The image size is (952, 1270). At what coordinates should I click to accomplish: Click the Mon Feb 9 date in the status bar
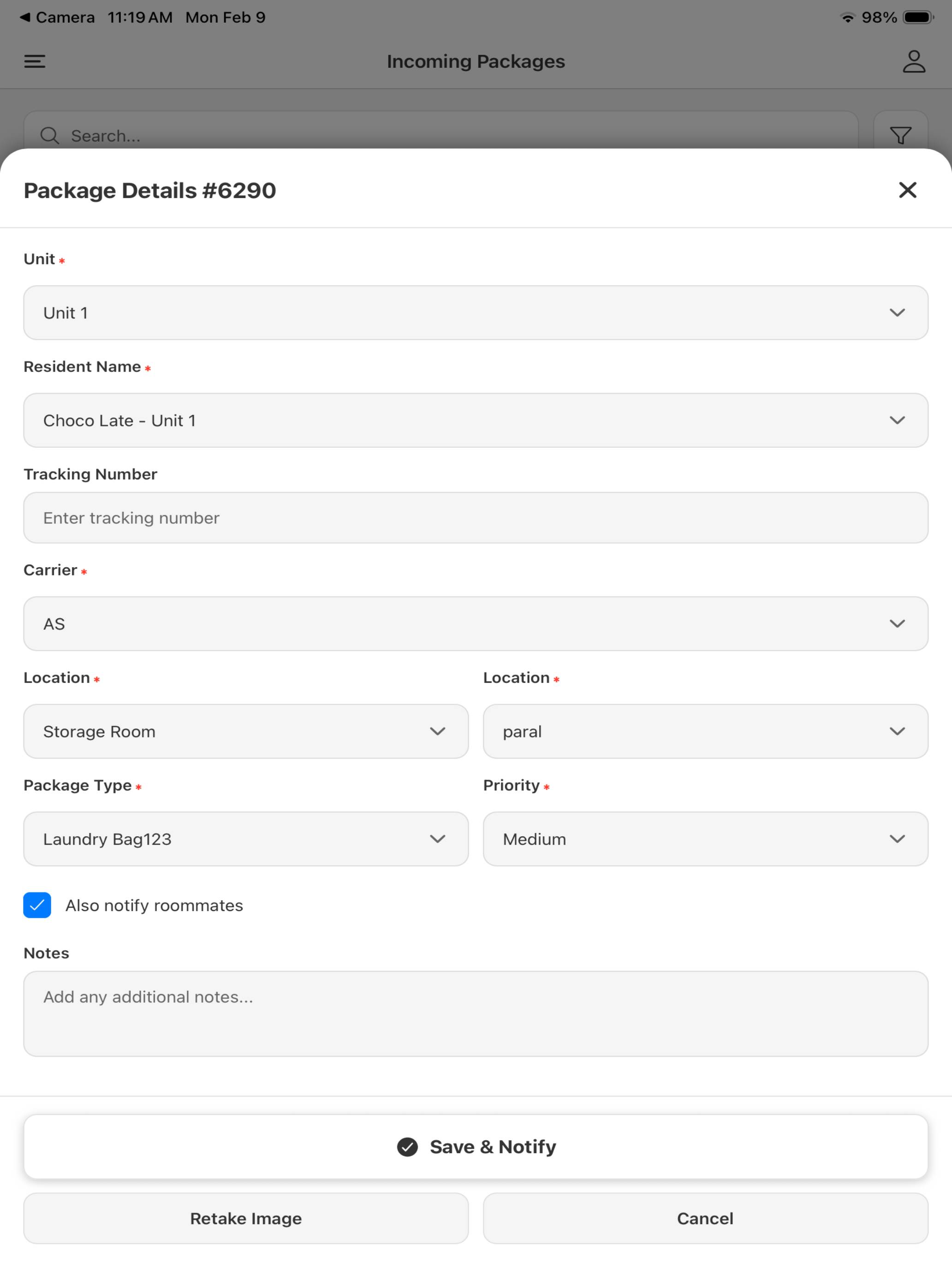pyautogui.click(x=226, y=17)
